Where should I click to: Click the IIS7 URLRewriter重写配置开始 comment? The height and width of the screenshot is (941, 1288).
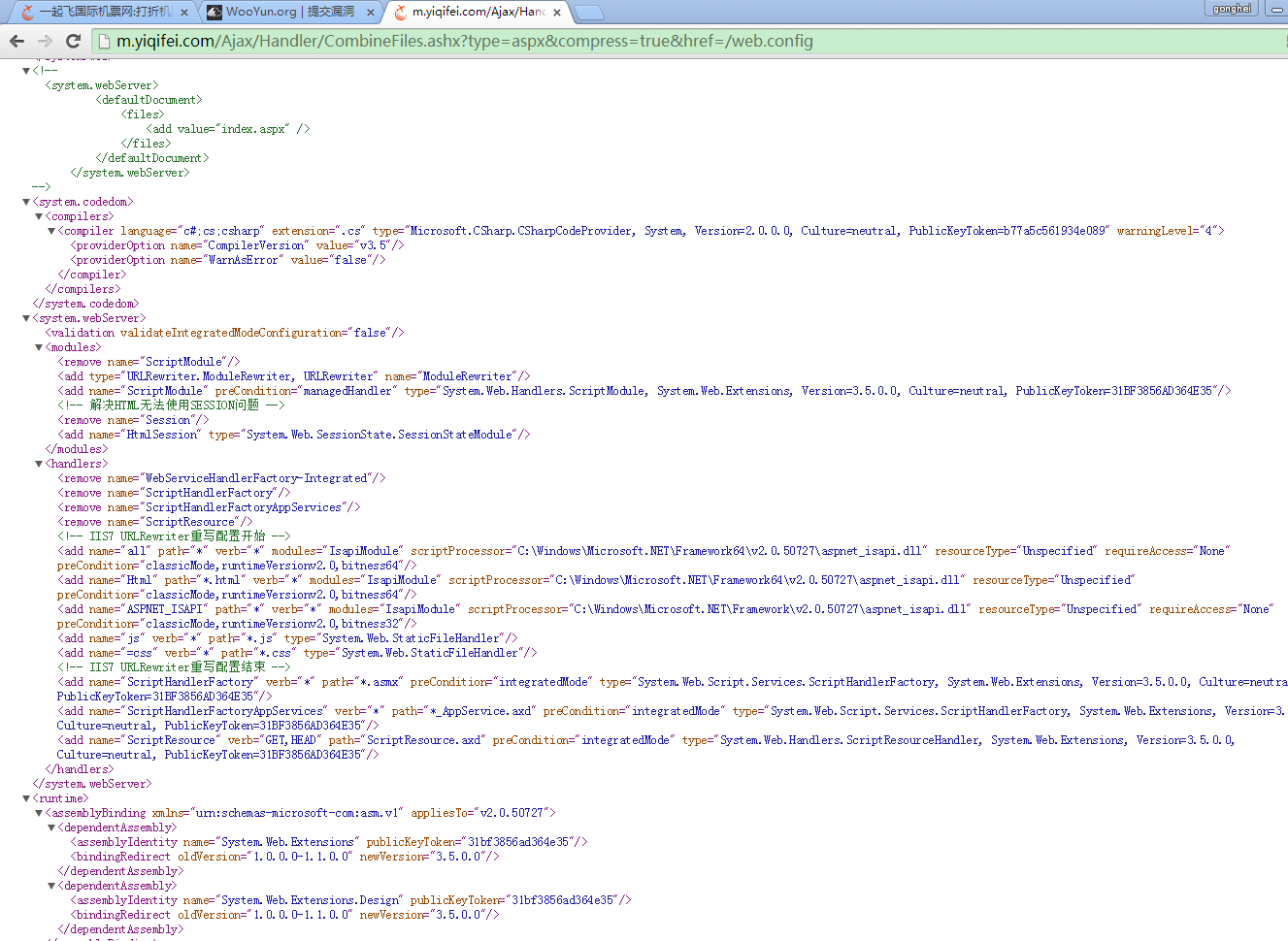point(174,536)
